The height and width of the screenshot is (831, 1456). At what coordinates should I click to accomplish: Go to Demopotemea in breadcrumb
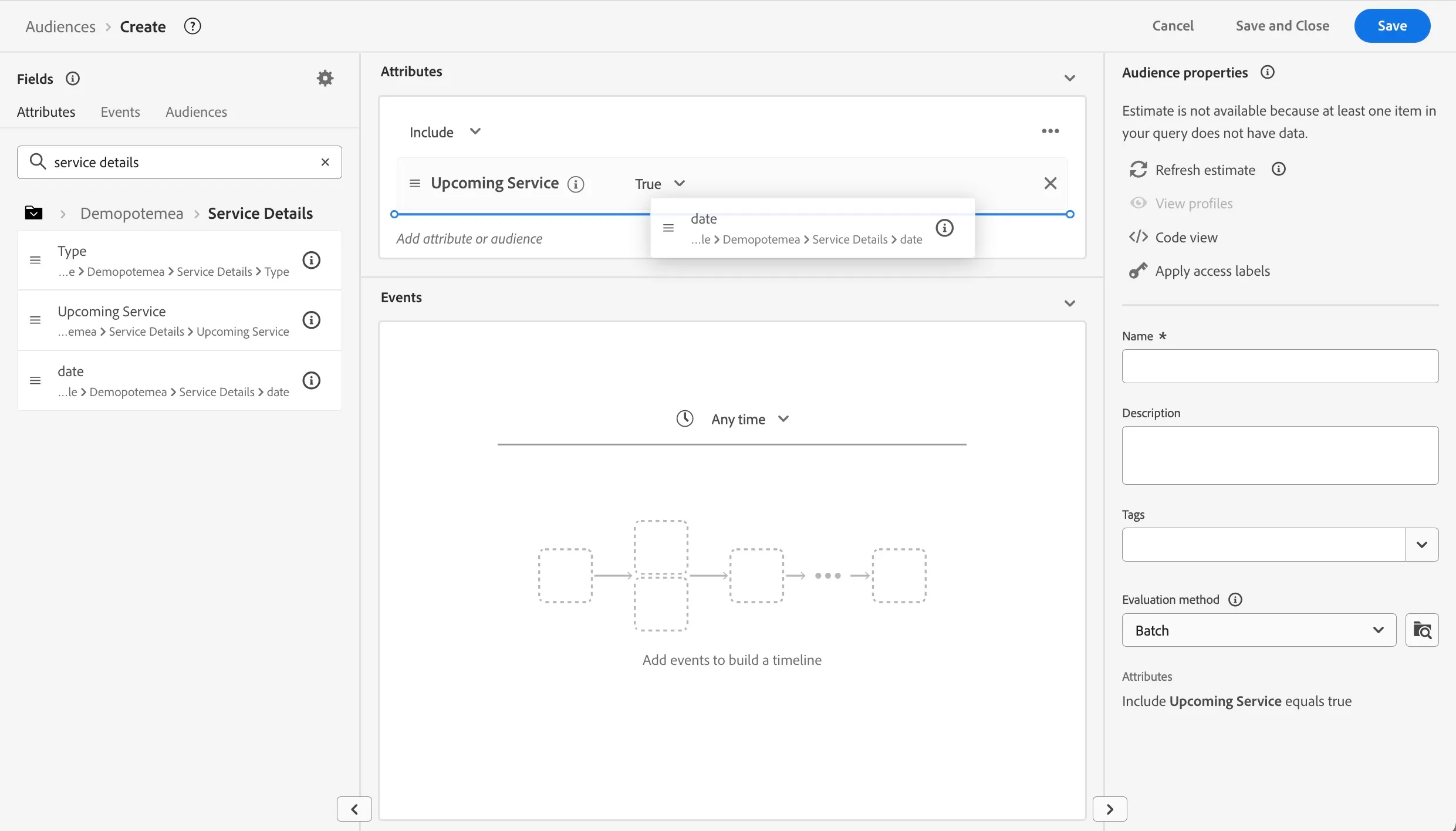[131, 213]
